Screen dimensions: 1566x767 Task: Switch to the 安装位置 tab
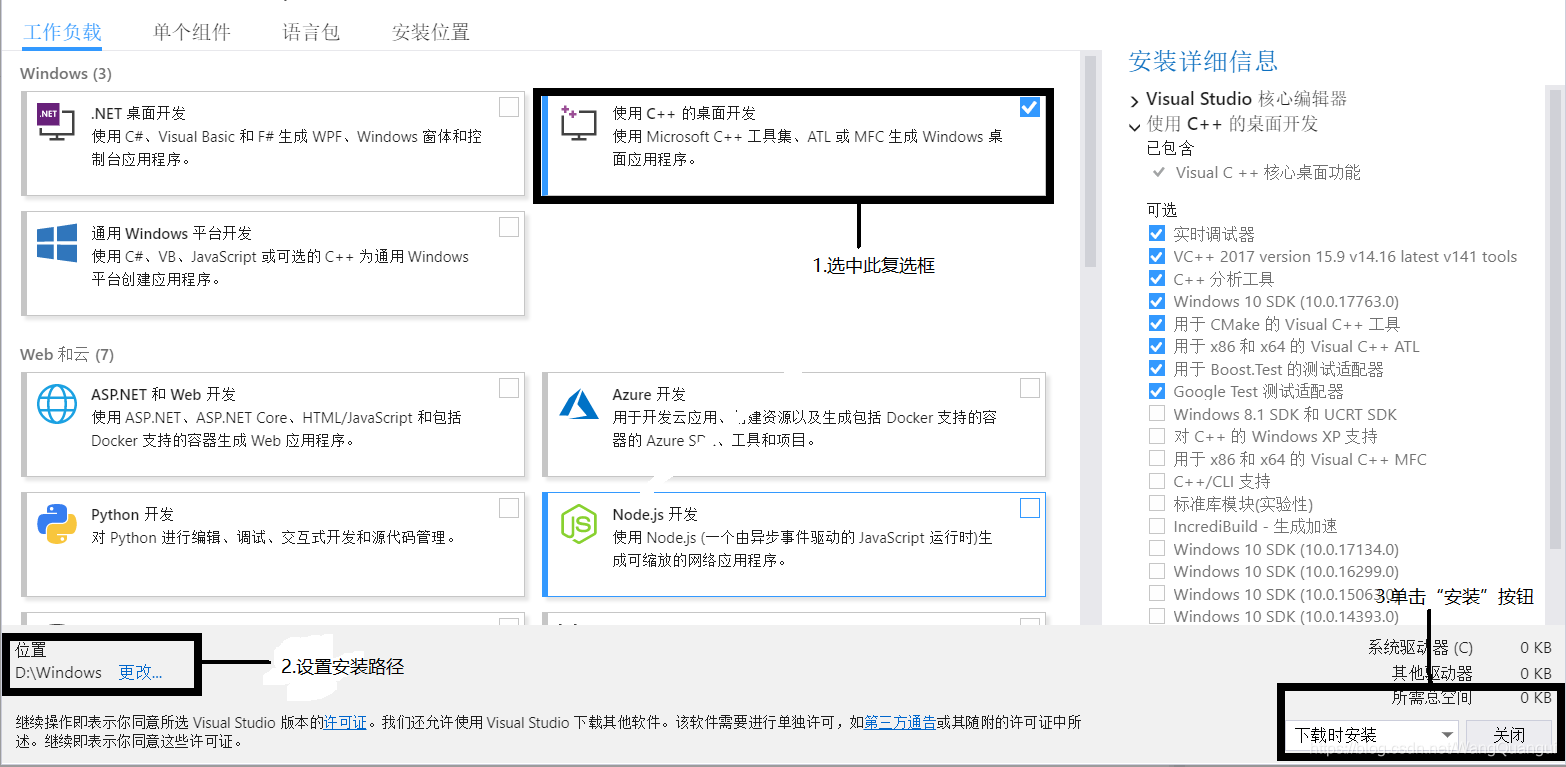click(x=431, y=32)
